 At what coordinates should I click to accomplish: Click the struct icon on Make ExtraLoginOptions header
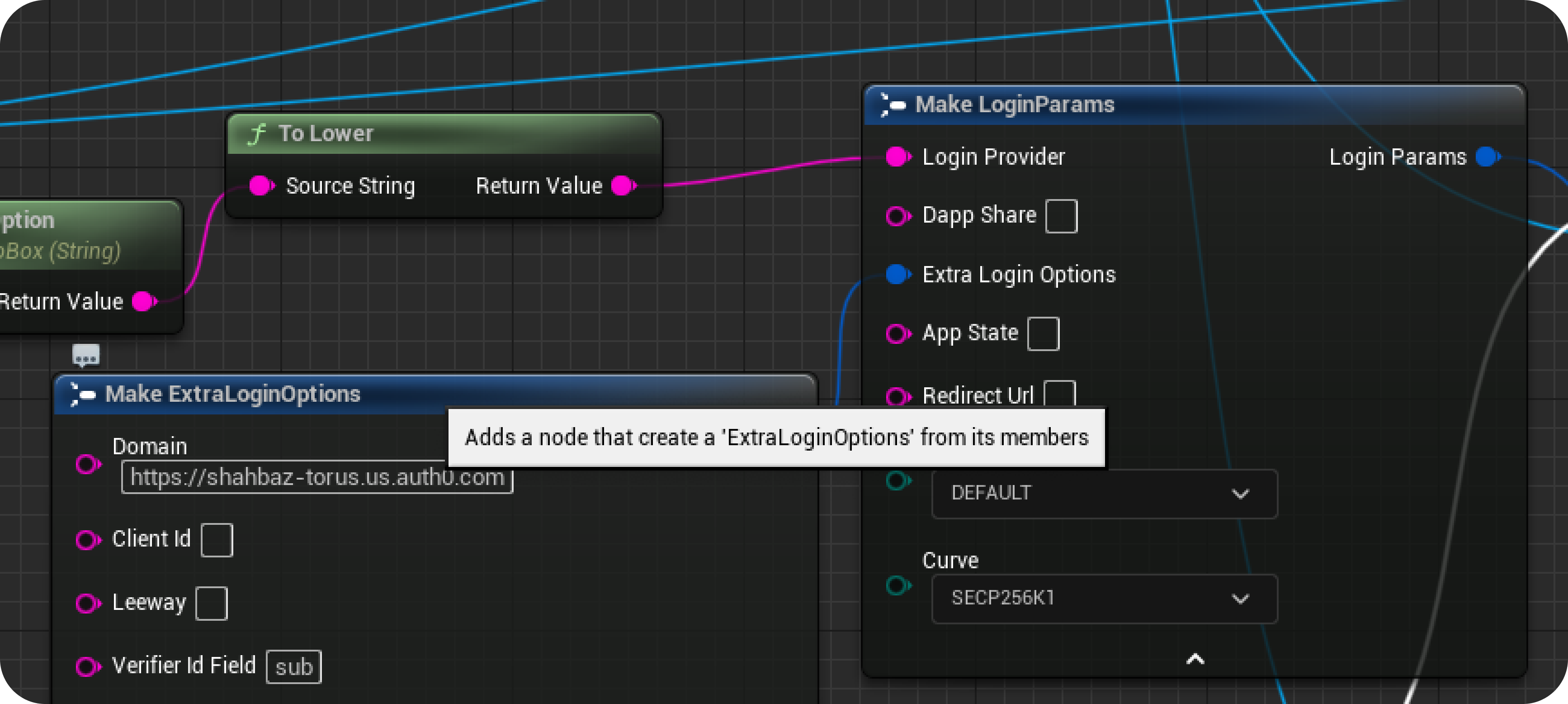(x=83, y=394)
